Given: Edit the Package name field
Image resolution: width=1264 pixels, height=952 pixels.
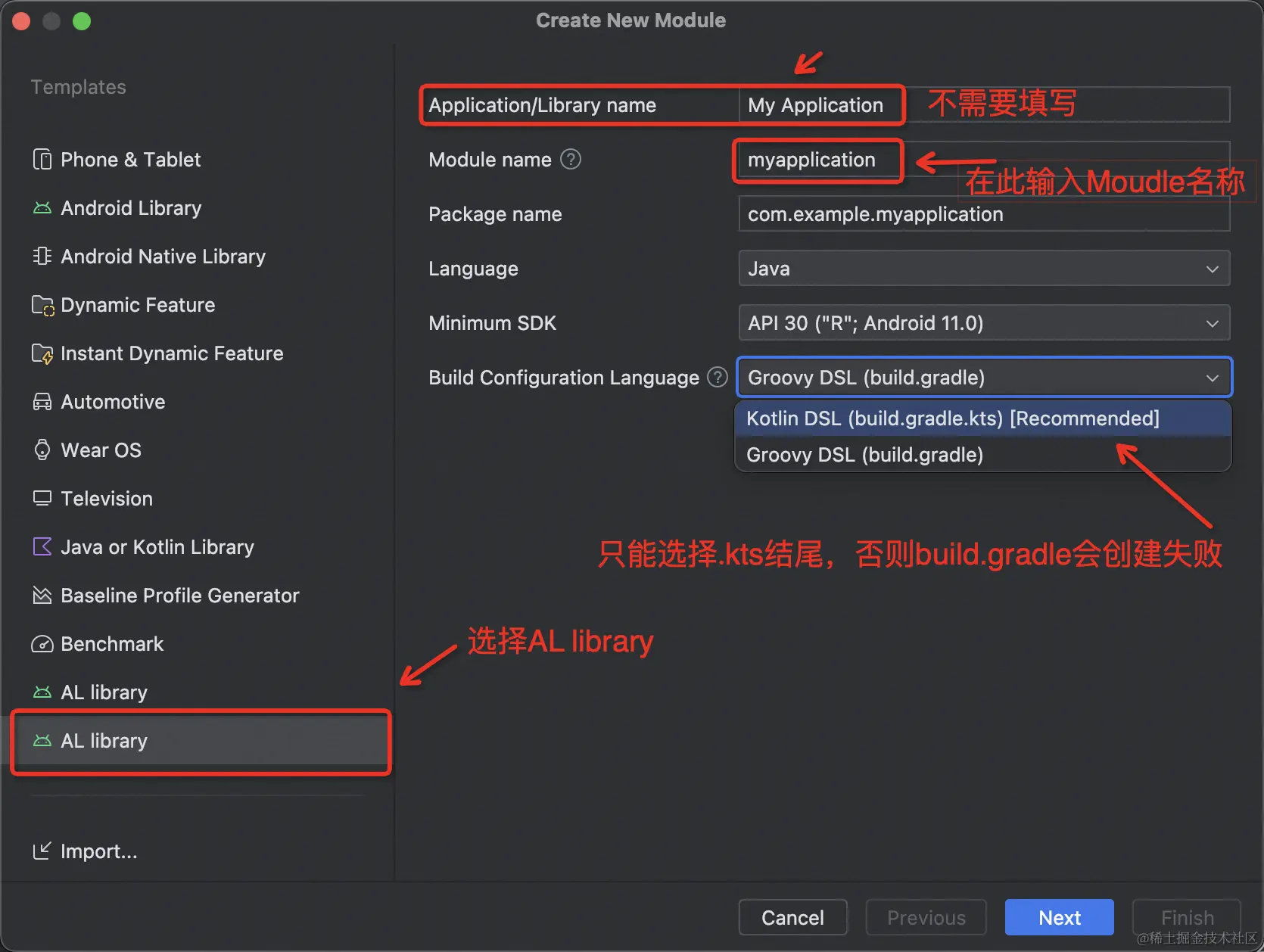Looking at the screenshot, I should tap(984, 214).
